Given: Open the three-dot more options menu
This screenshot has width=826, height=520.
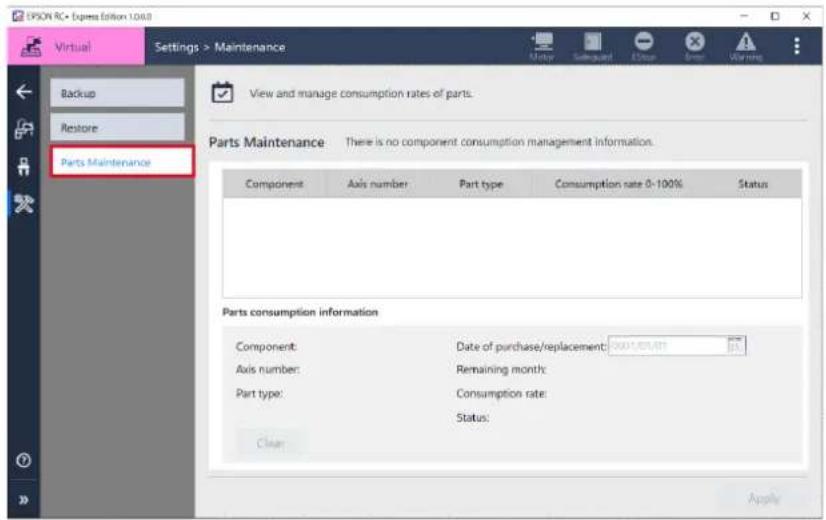Looking at the screenshot, I should (796, 46).
